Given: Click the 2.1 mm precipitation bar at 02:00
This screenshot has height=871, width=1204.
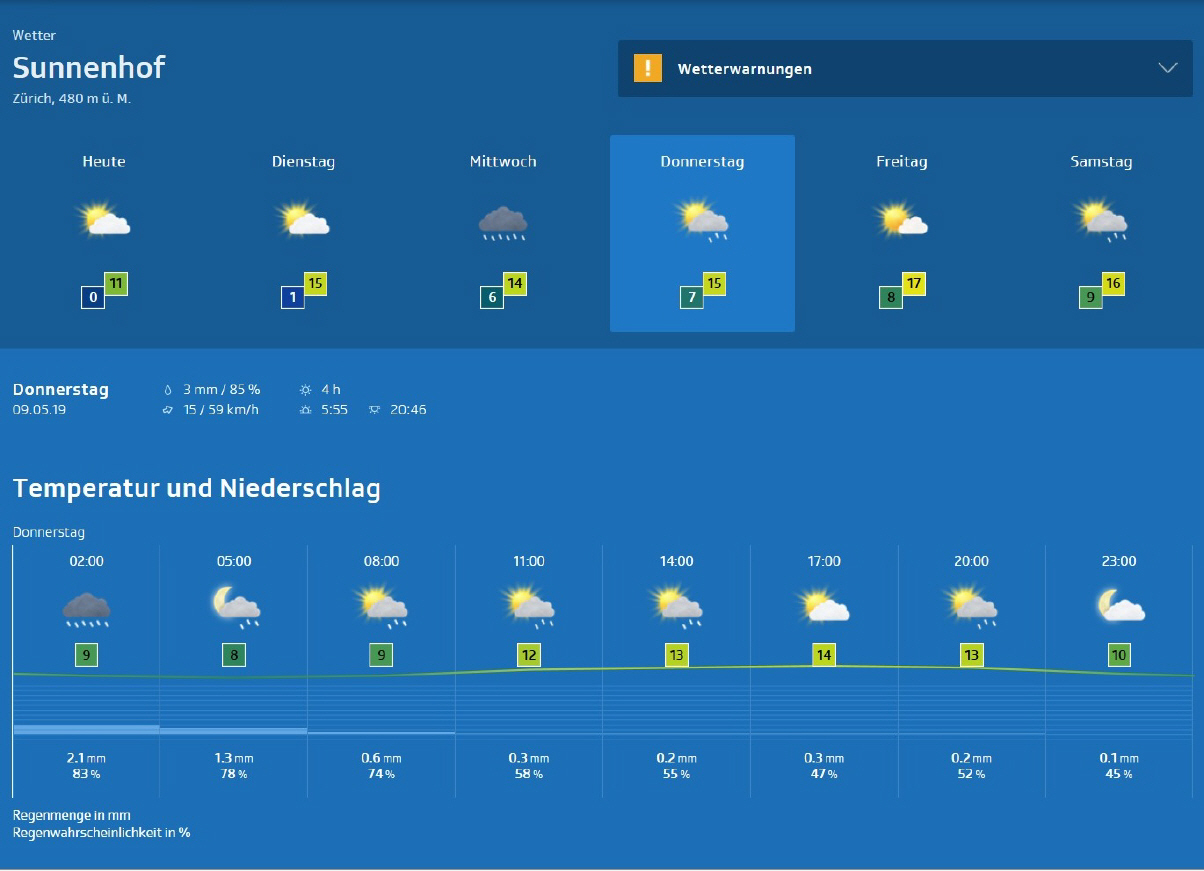Looking at the screenshot, I should tap(86, 728).
